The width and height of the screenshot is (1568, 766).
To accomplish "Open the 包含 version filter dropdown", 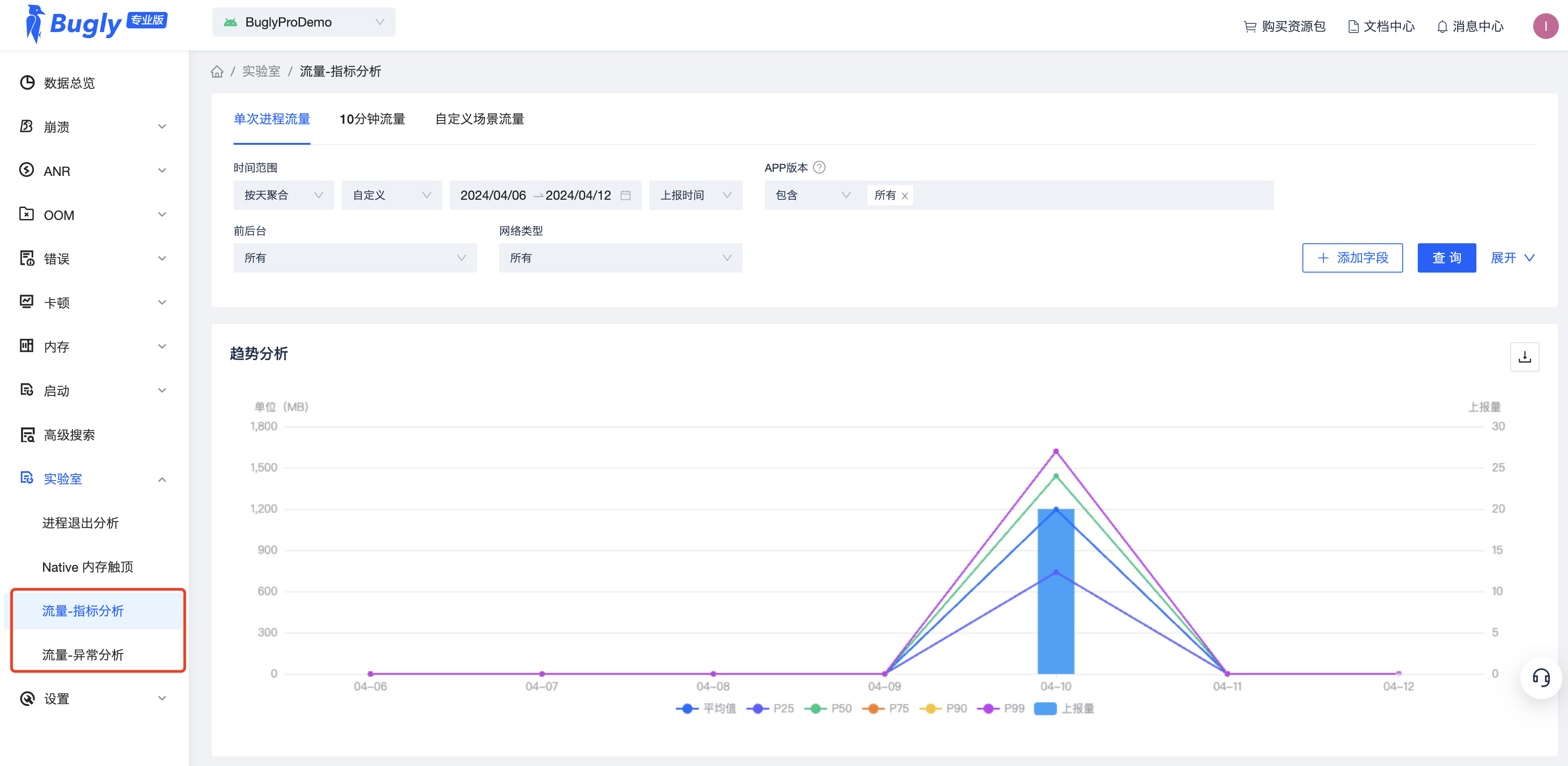I will [x=812, y=195].
